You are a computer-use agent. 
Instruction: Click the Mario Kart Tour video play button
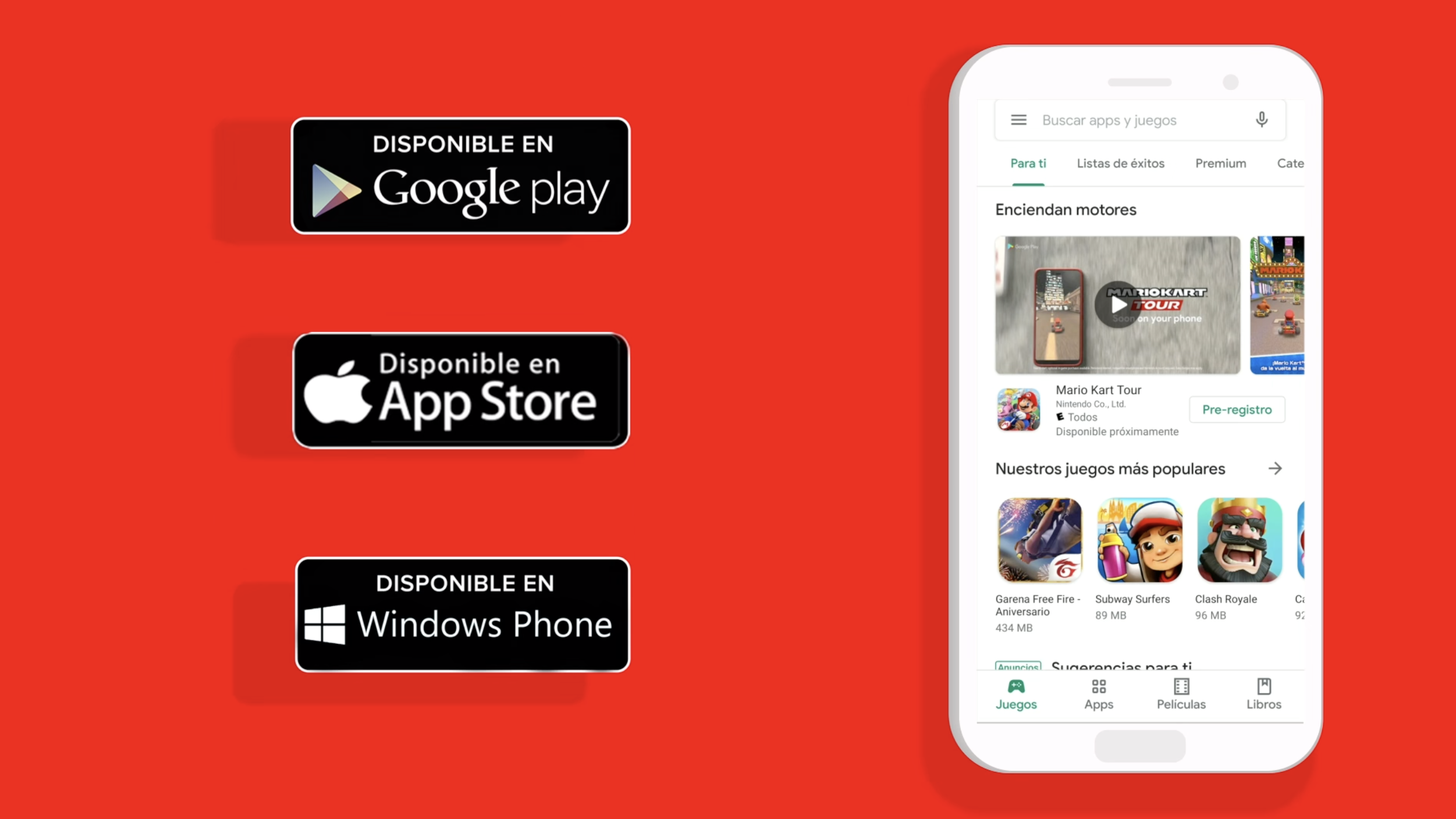pos(1117,304)
